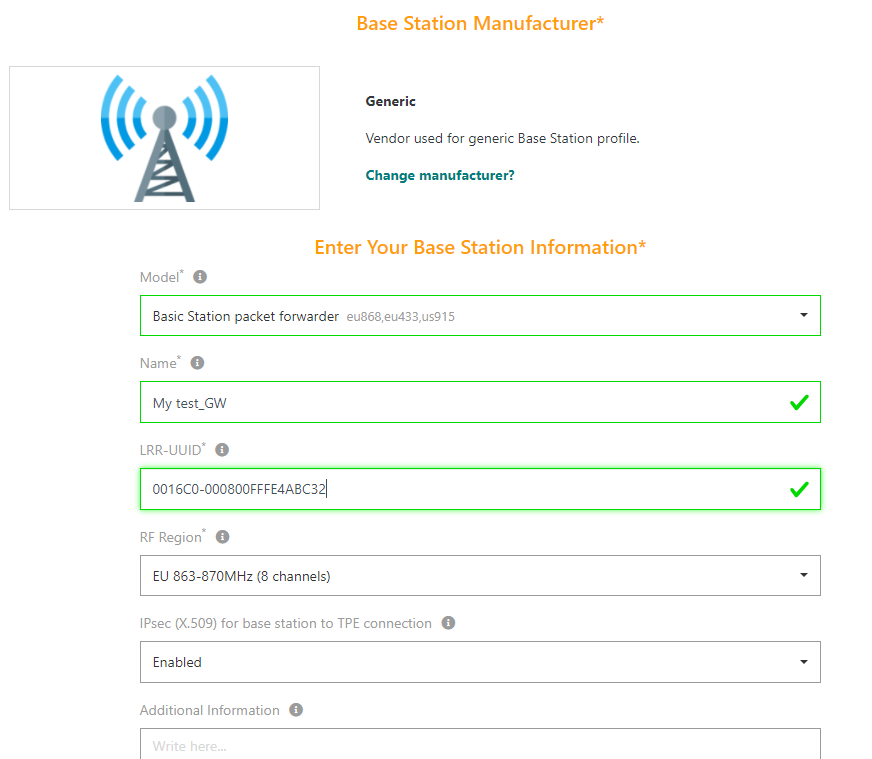Click the info icon beside Name label
Viewport: 872px width, 759px height.
pos(197,363)
